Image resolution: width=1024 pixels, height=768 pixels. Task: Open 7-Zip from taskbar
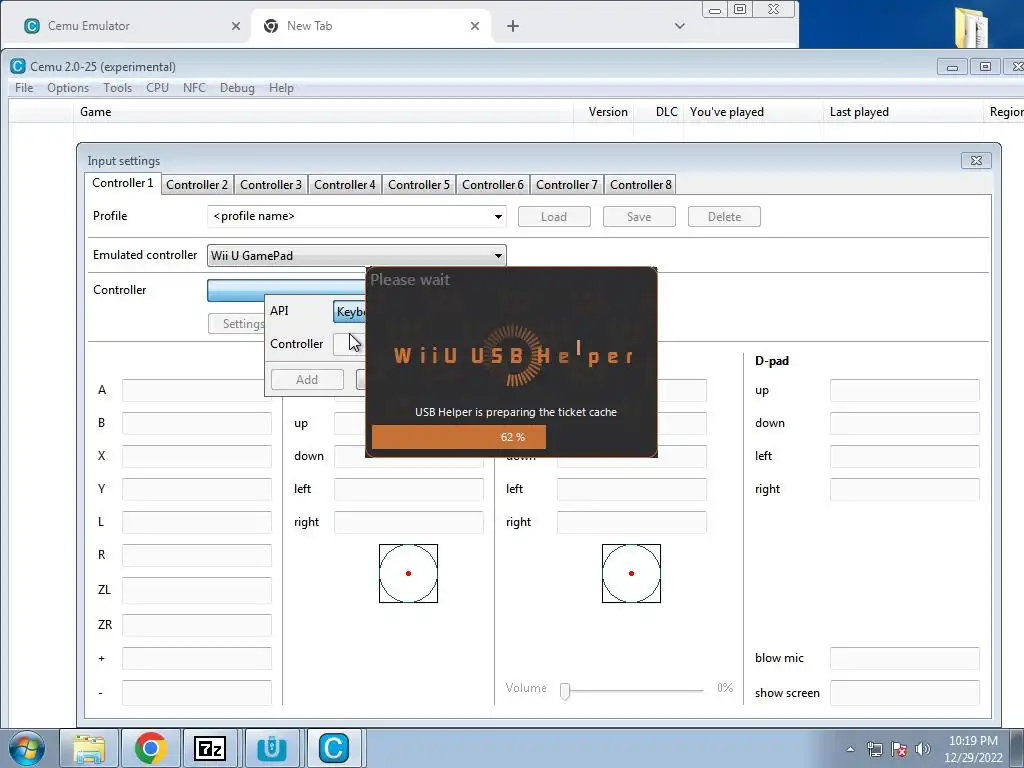pyautogui.click(x=210, y=748)
